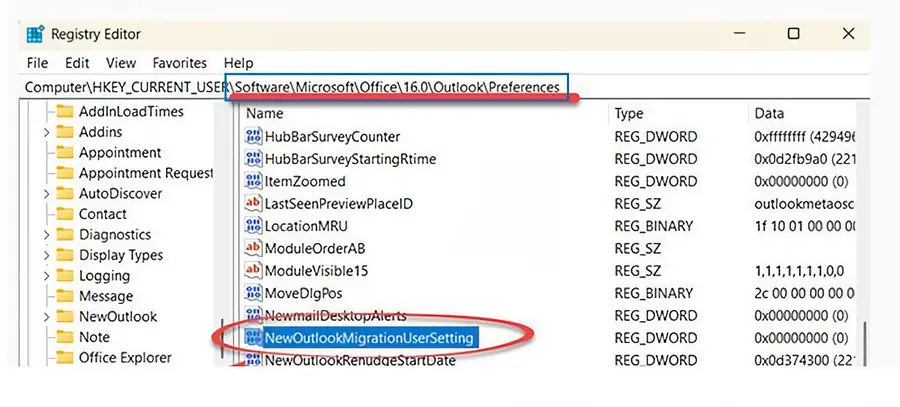Click the DWORD icon of HubBarSurveyCounter
The height and width of the screenshot is (407, 900).
253,137
